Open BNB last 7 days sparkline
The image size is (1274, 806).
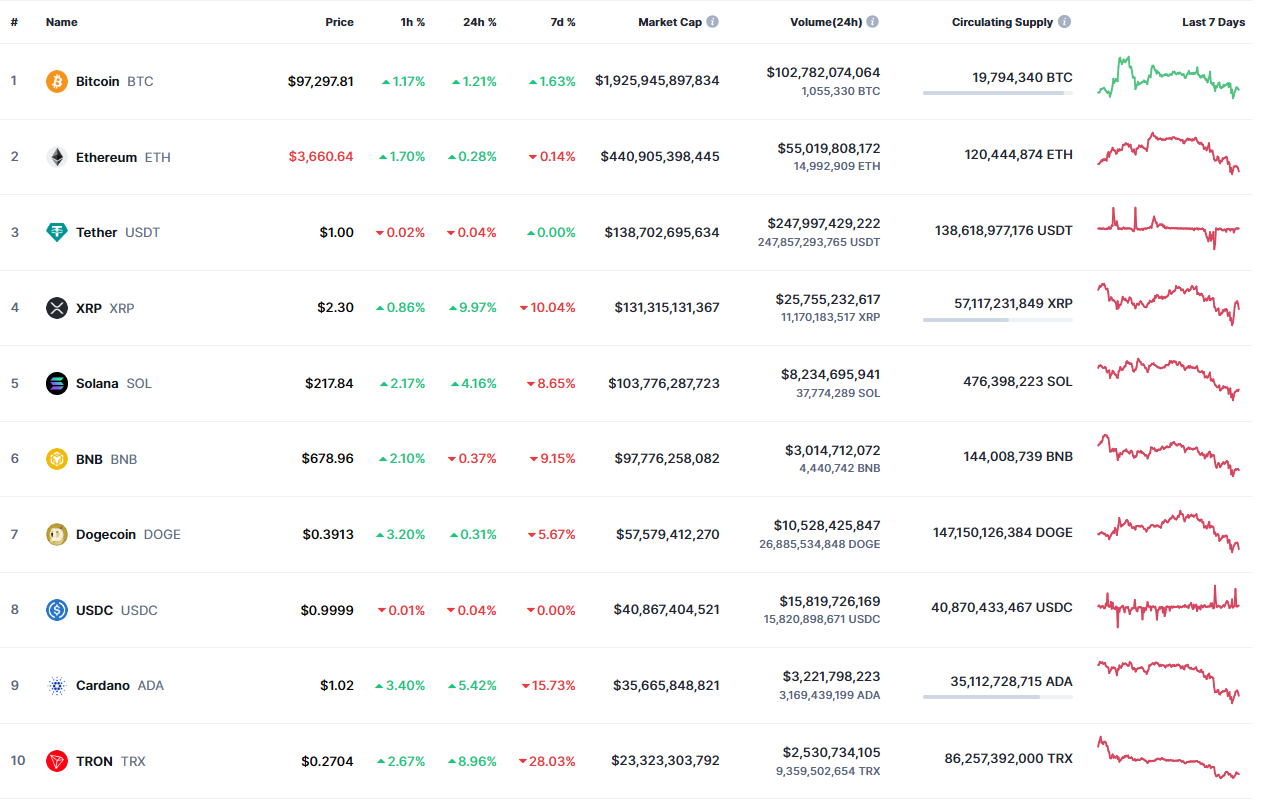1168,455
